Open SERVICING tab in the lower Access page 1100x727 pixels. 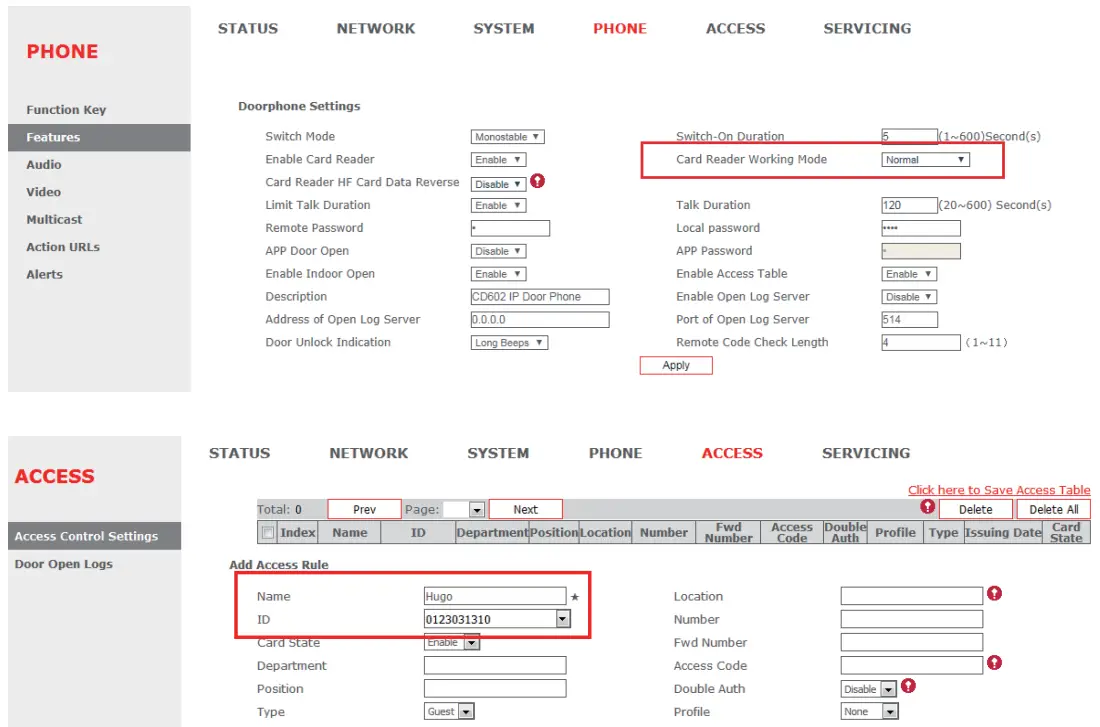pyautogui.click(x=866, y=453)
